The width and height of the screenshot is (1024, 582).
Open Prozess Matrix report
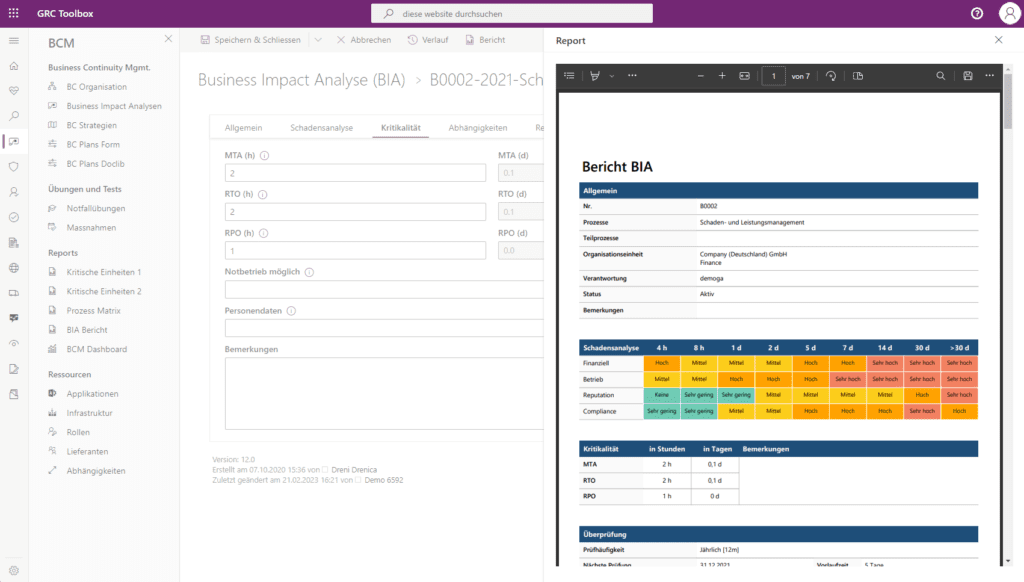pos(93,310)
